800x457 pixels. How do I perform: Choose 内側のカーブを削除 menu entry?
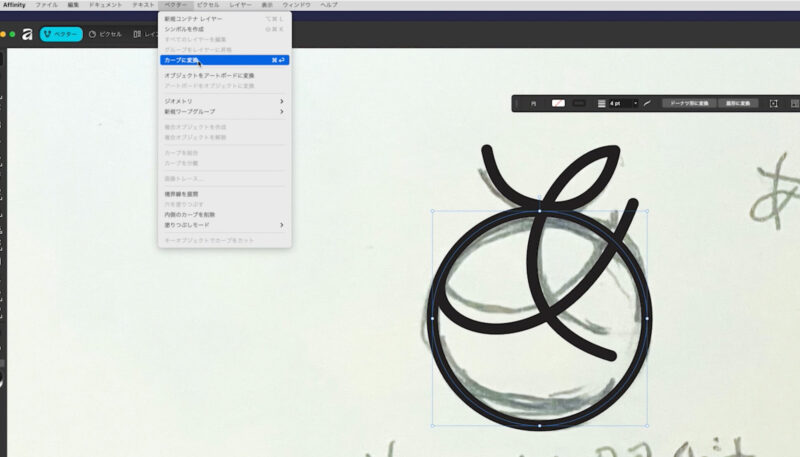click(x=224, y=215)
